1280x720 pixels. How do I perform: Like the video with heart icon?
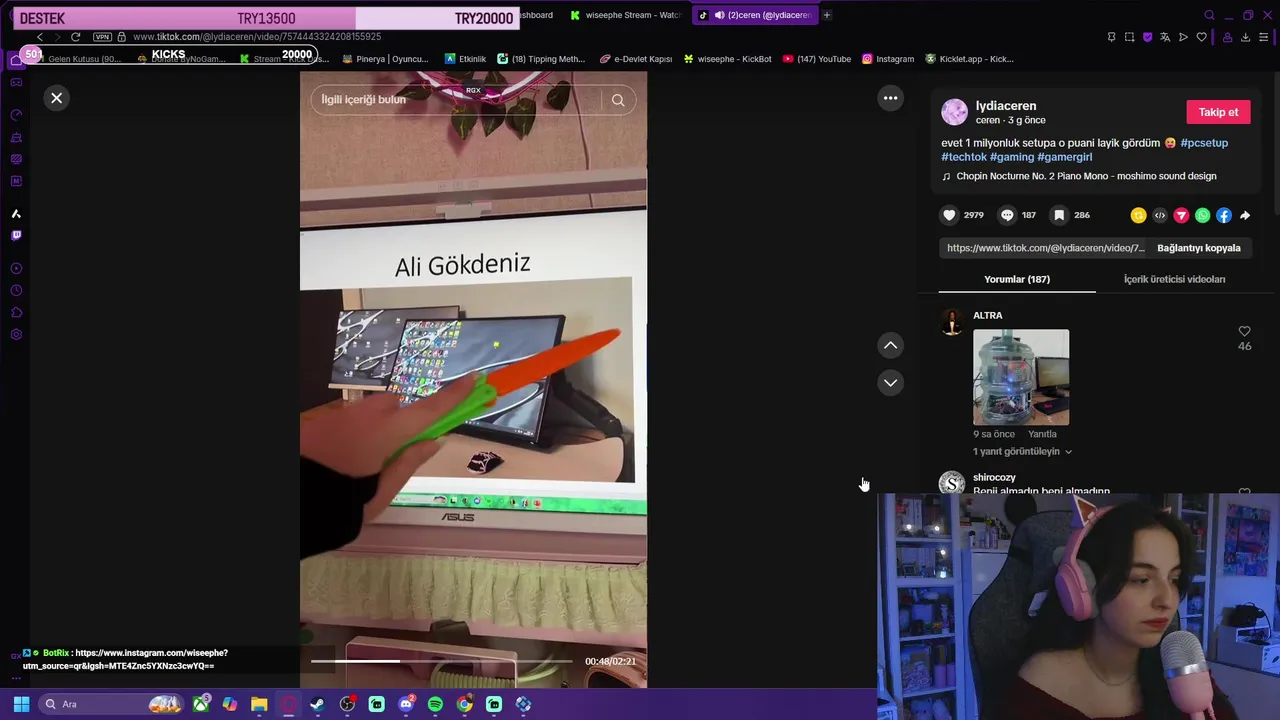950,215
